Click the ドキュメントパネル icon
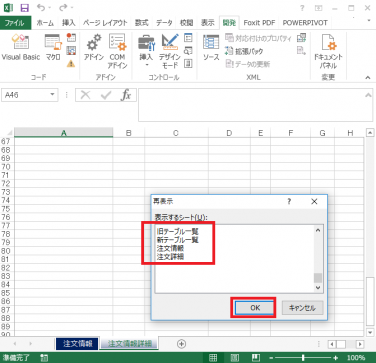Image resolution: width=376 pixels, height=363 pixels. 328,51
